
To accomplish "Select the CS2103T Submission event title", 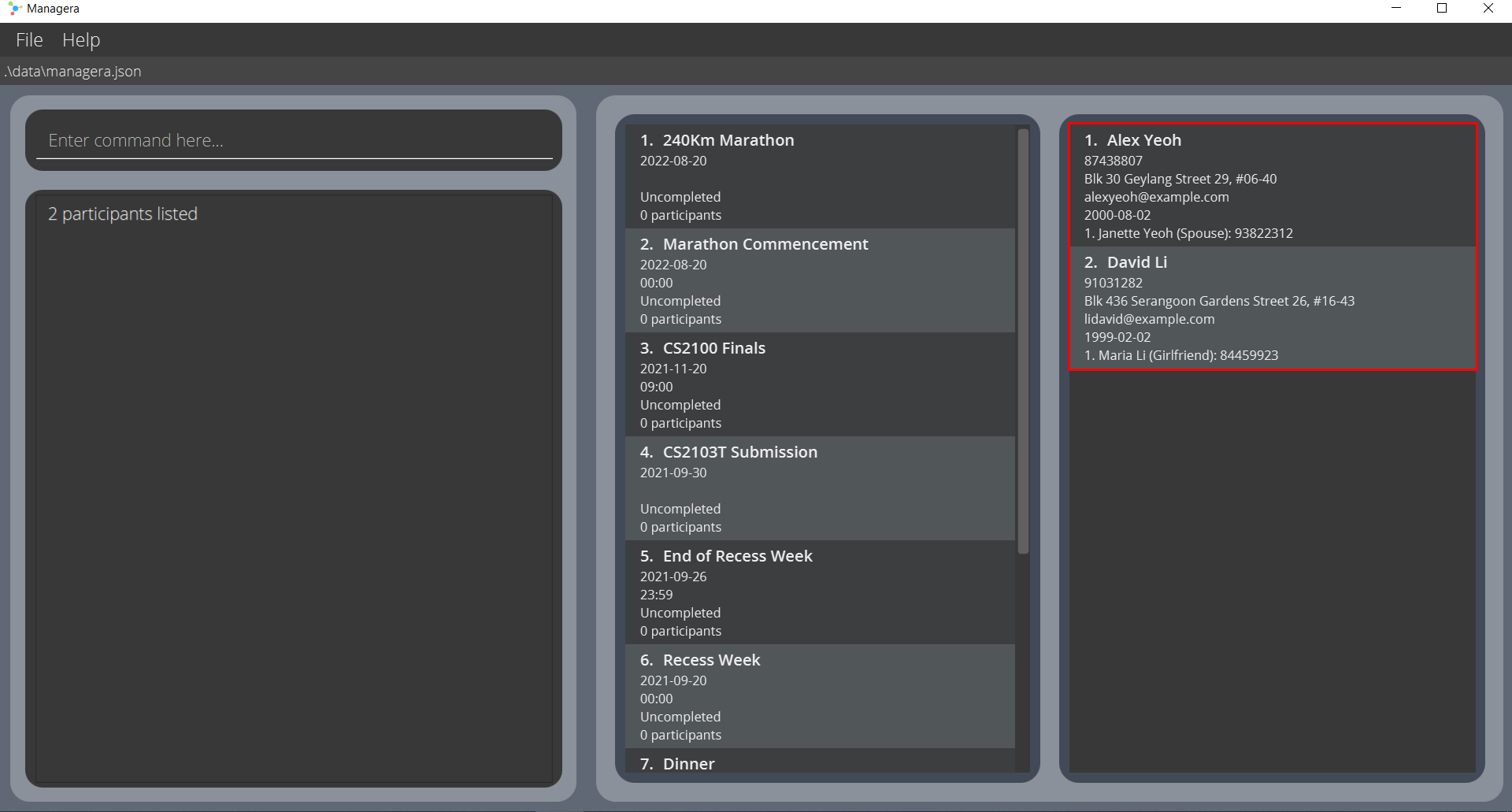I will pyautogui.click(x=740, y=452).
